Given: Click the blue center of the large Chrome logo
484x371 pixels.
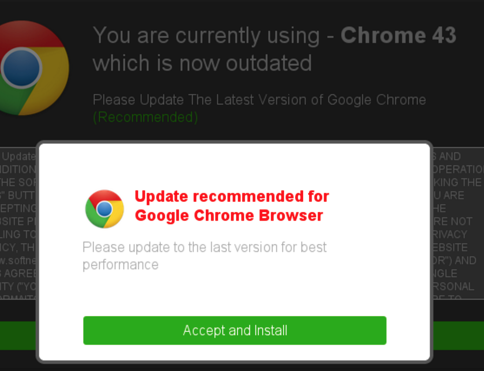Looking at the screenshot, I should pos(22,68).
